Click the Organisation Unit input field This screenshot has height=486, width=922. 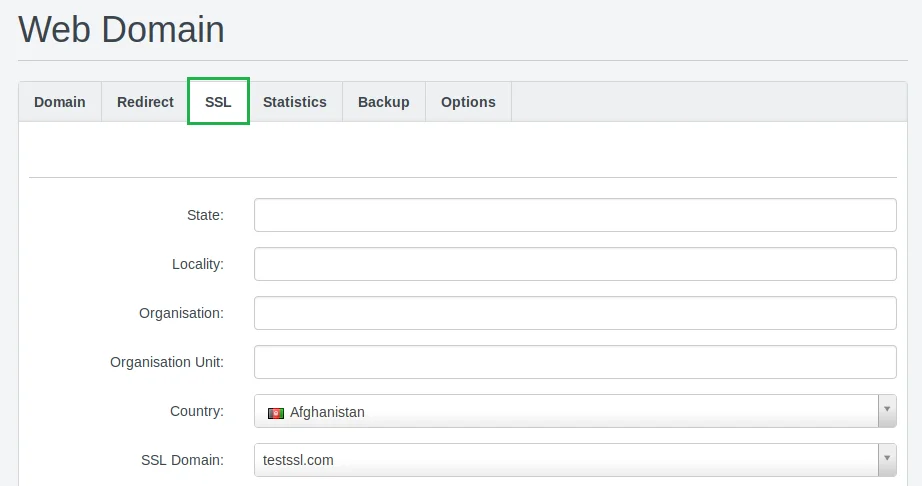(x=575, y=362)
